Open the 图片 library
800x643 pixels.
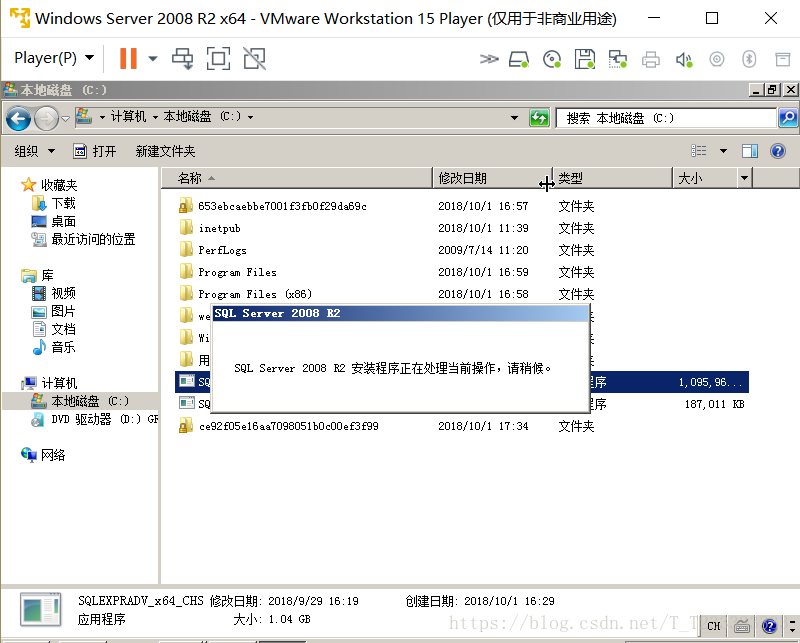pos(54,311)
